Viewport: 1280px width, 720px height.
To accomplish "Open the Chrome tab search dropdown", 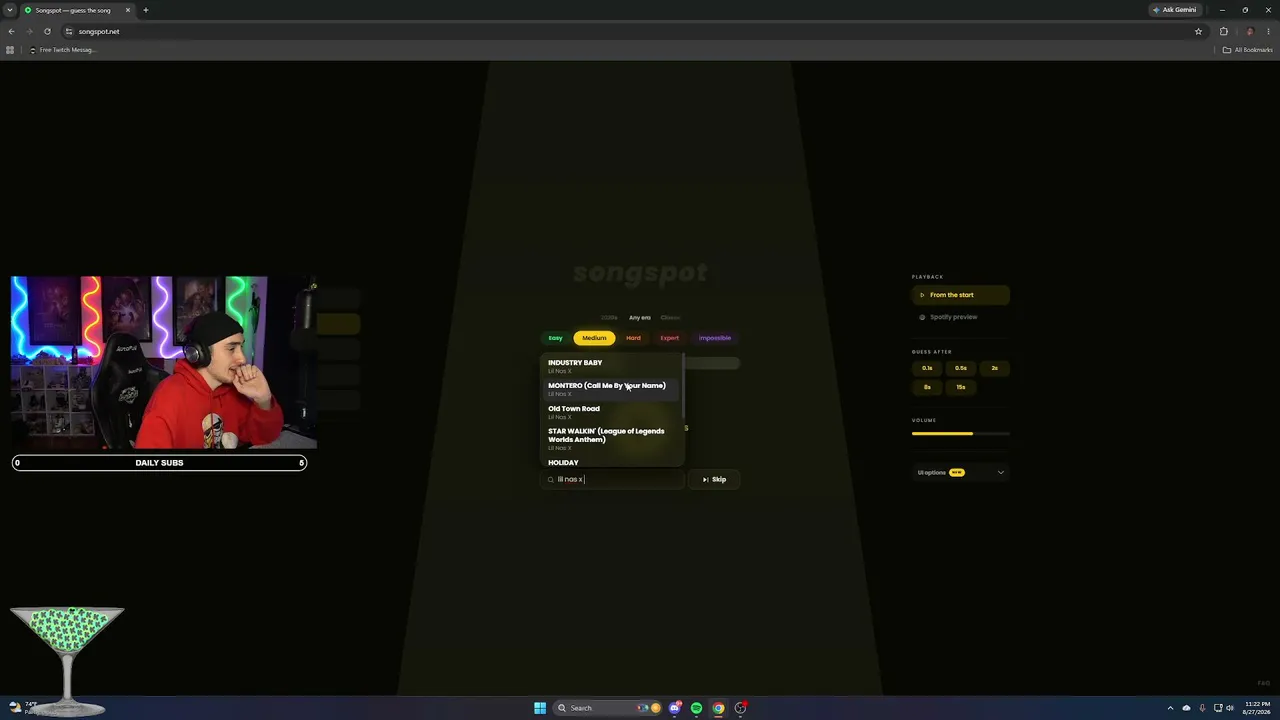I will tap(10, 10).
